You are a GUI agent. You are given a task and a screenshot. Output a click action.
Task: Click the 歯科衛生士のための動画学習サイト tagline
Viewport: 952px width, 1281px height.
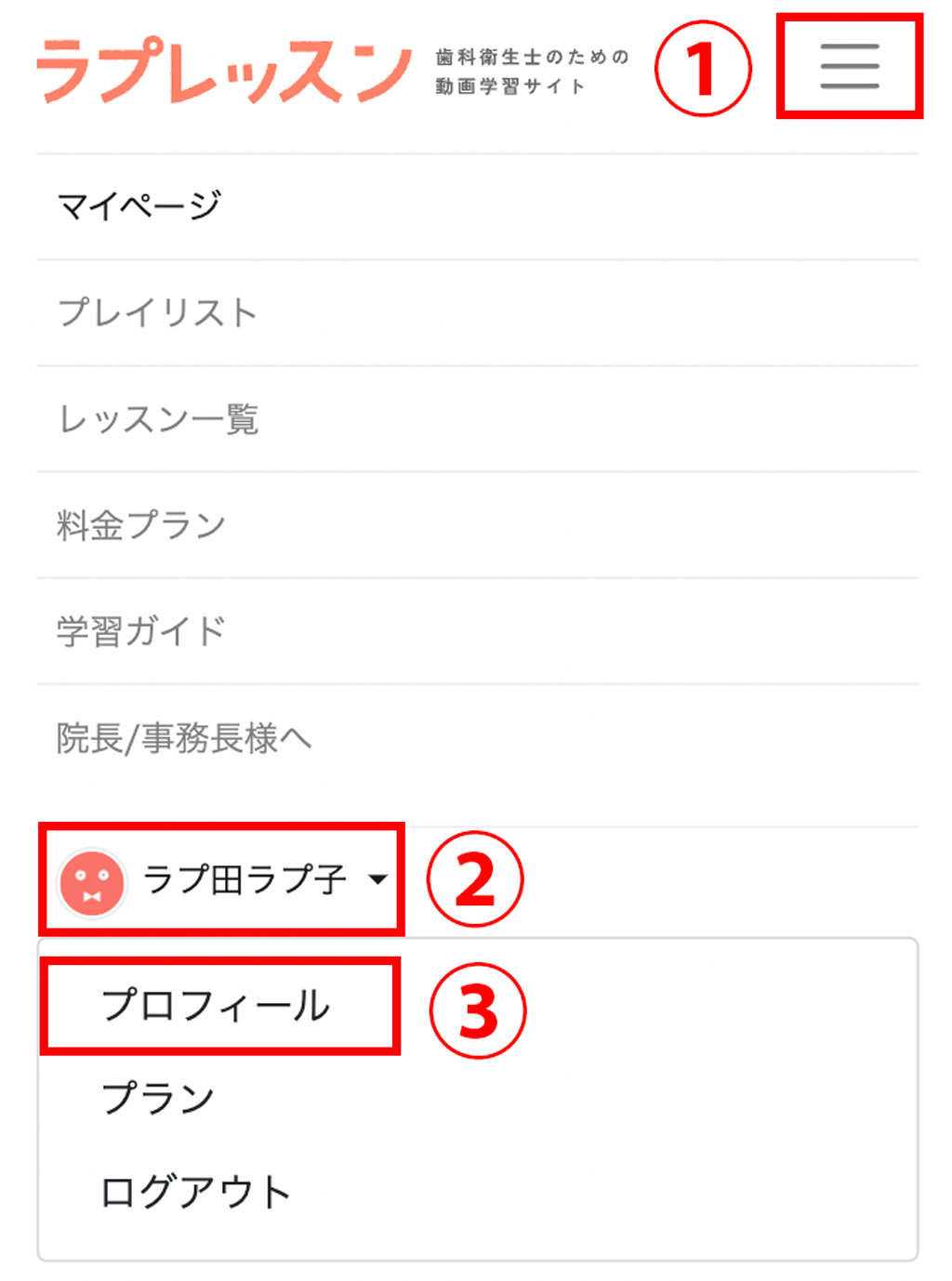[x=532, y=72]
